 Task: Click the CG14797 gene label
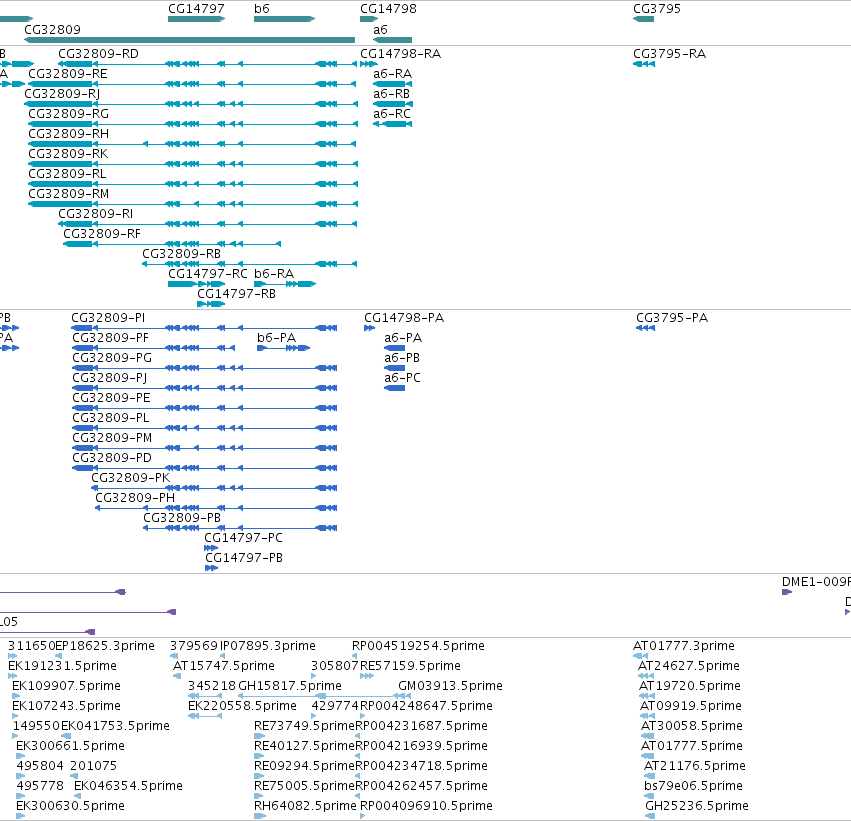[x=196, y=9]
